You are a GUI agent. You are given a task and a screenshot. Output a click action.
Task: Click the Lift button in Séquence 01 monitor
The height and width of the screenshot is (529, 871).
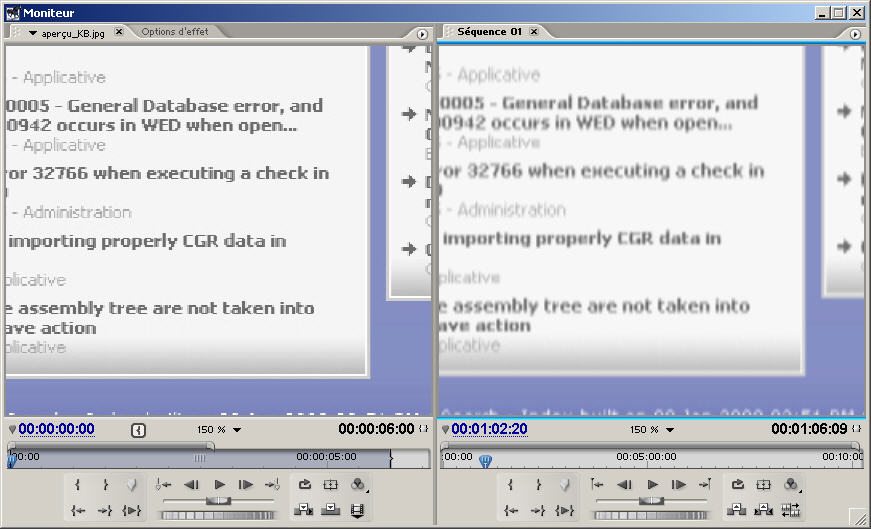pos(737,510)
